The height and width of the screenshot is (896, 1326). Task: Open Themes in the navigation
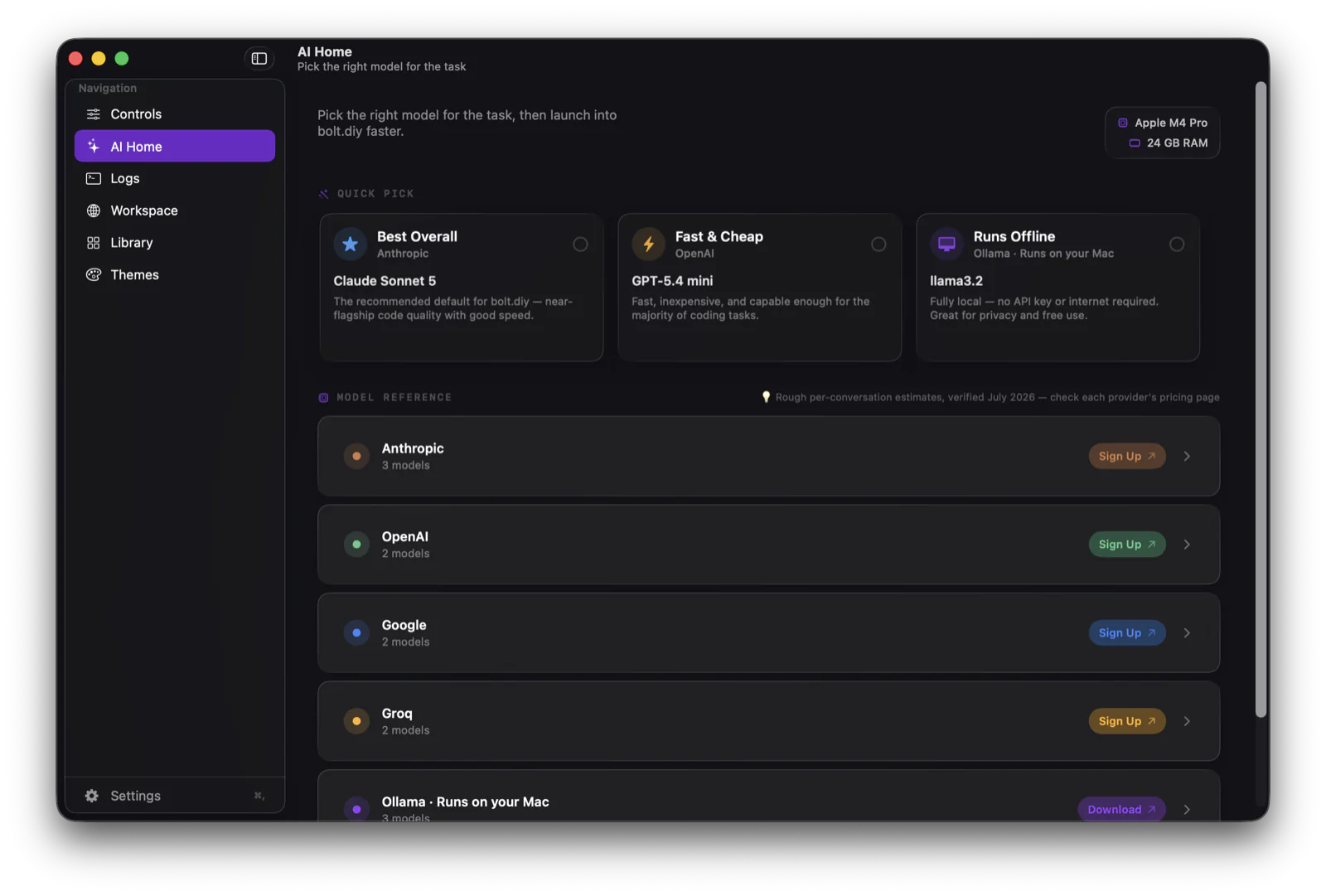click(175, 274)
